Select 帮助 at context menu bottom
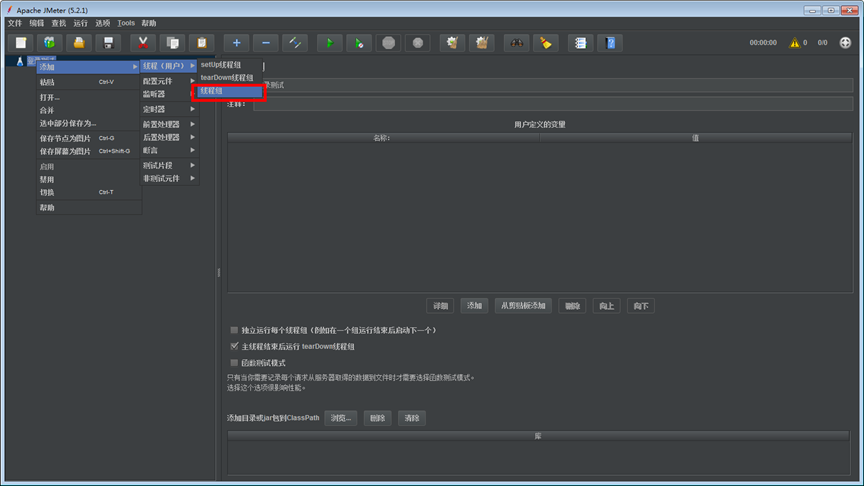Screen dimensions: 864x486 click(88, 208)
